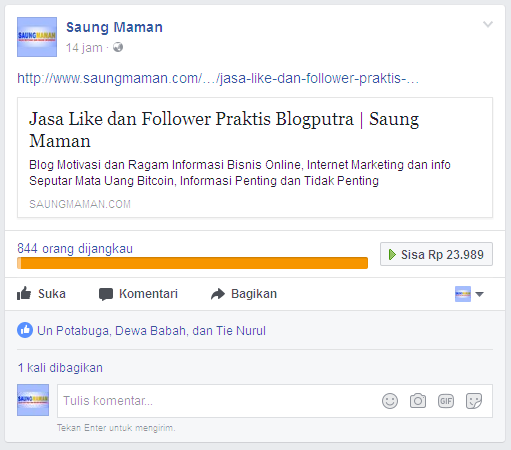Click the SAUNGMAMAN.COM domain label

click(x=80, y=204)
